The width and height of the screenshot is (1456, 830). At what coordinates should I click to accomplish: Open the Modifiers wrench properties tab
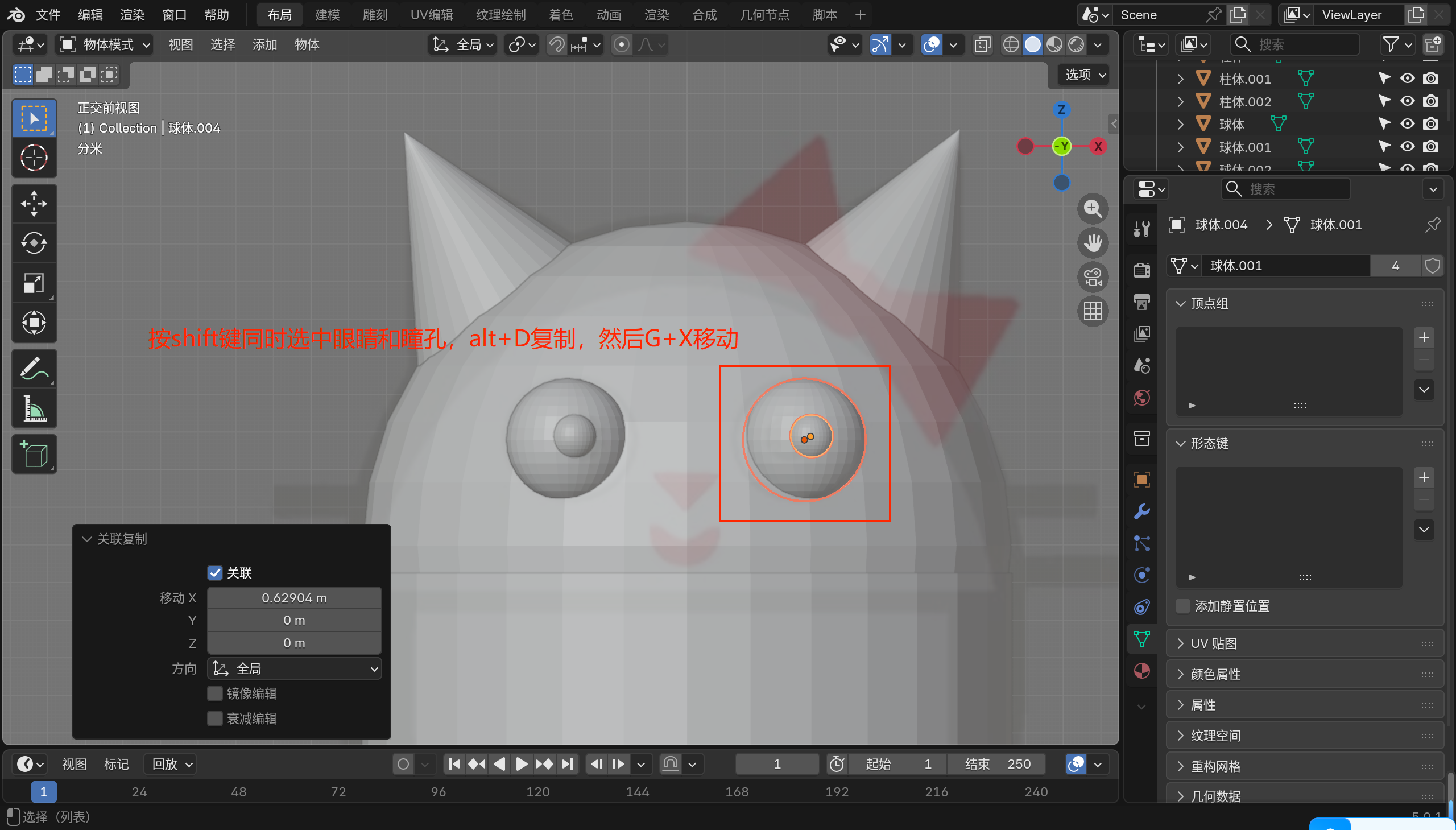1141,511
